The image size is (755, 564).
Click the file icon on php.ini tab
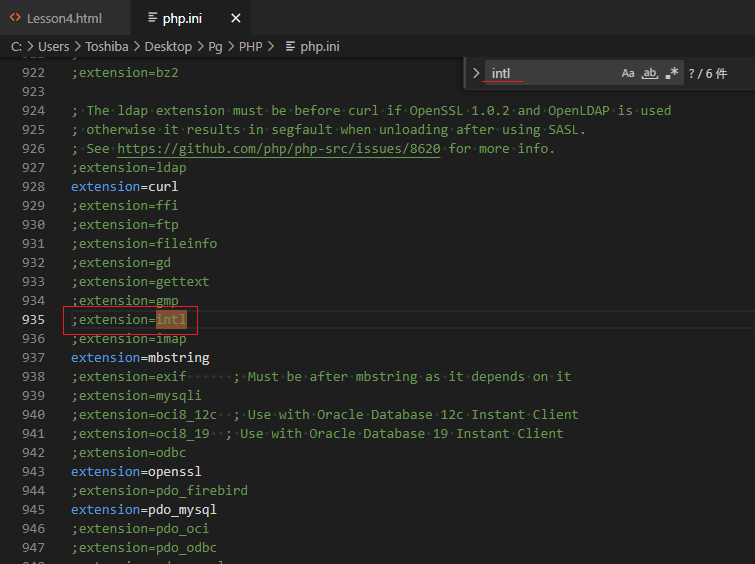(152, 18)
